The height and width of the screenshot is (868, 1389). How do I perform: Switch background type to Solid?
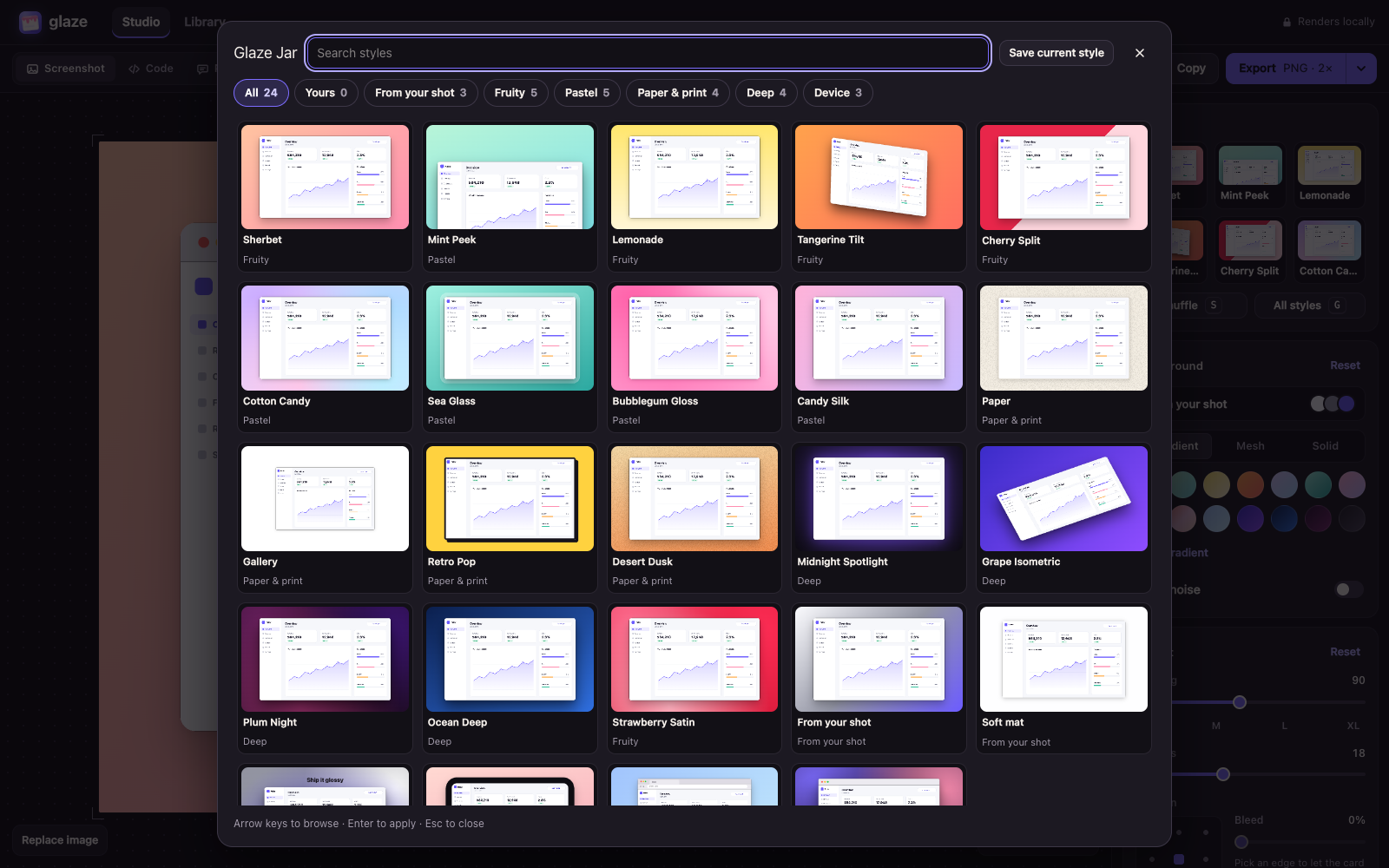click(1325, 446)
